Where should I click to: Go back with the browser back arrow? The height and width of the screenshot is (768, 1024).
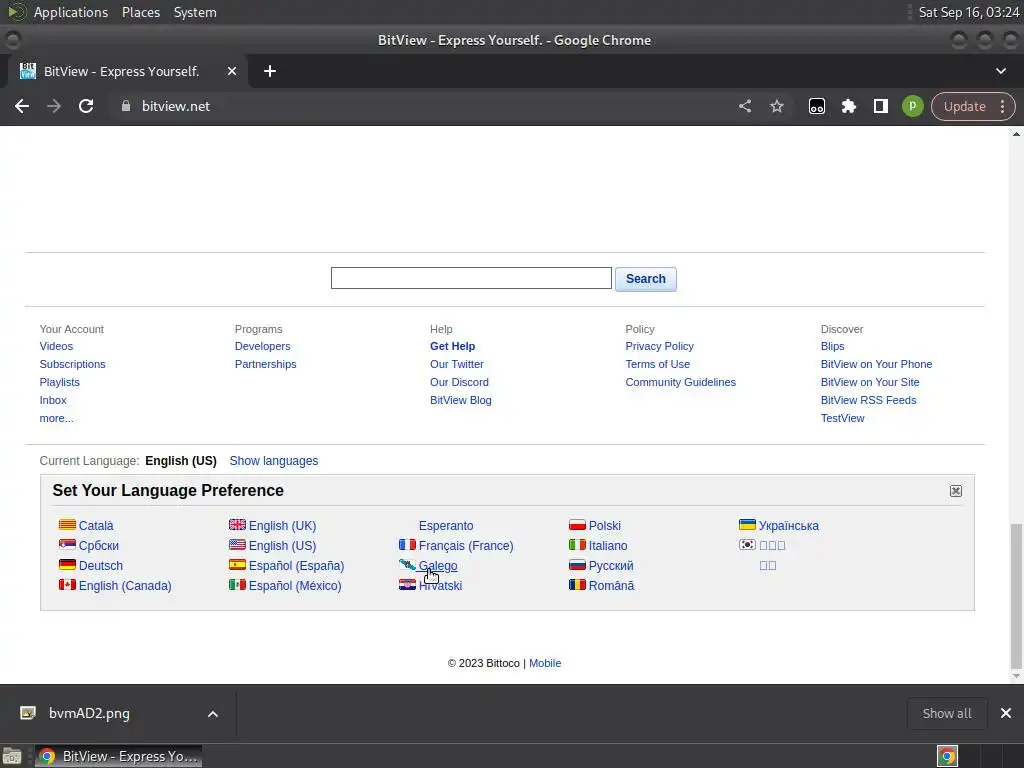[22, 106]
